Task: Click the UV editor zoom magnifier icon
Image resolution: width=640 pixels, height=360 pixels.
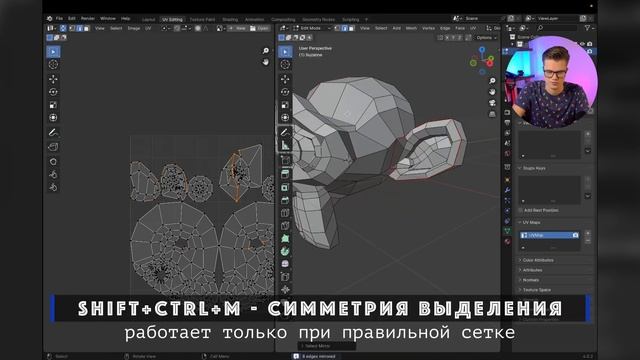Action: click(x=266, y=51)
